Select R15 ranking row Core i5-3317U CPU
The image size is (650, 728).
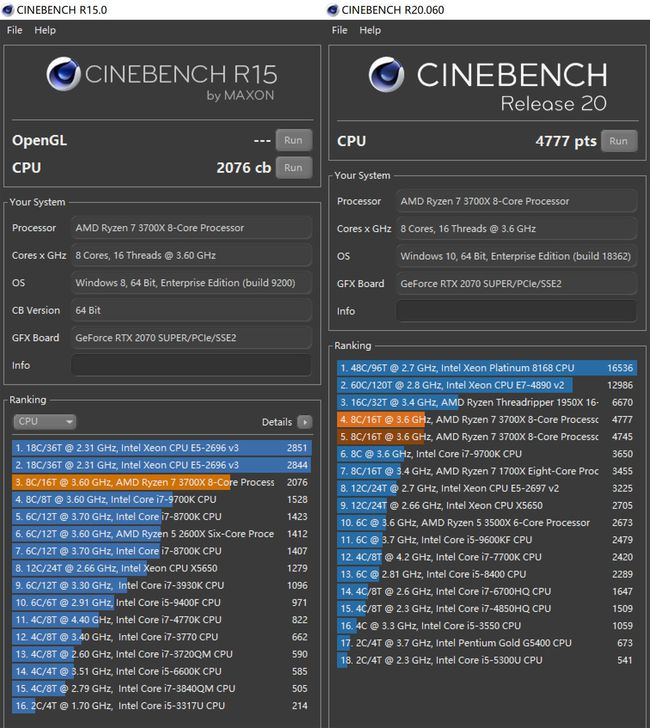(x=162, y=706)
